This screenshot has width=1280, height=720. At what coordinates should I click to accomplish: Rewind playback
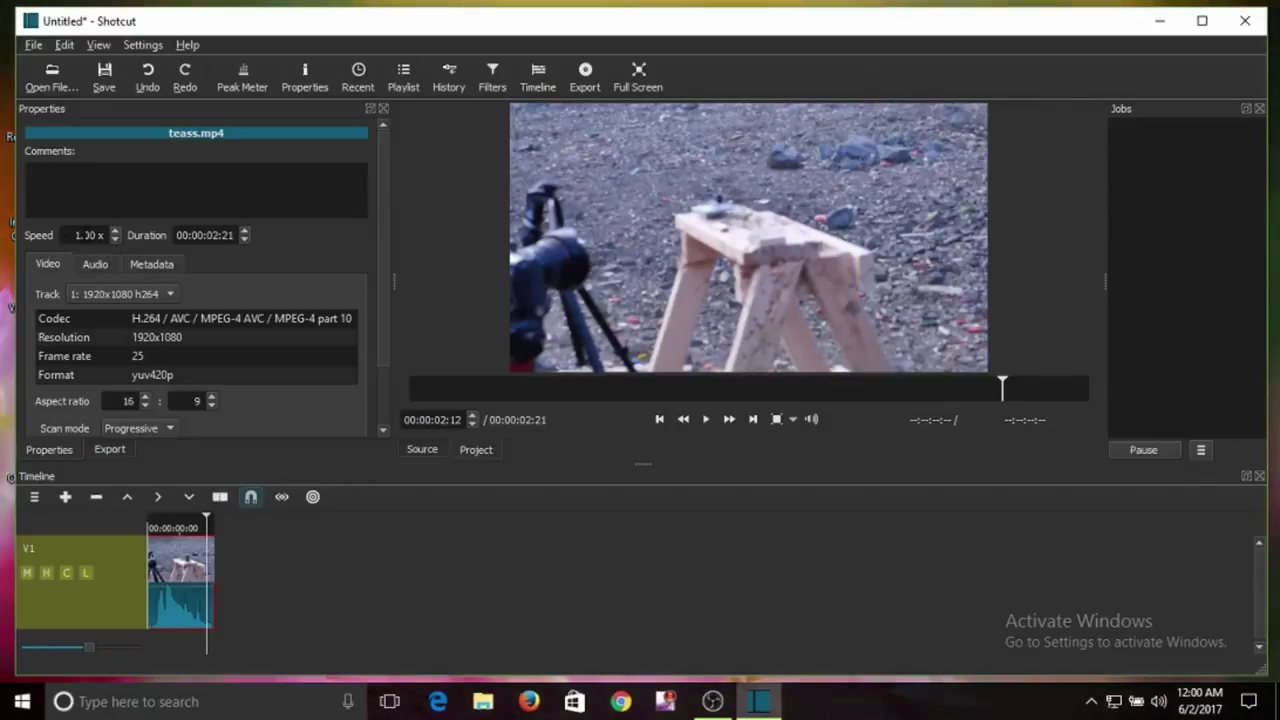point(683,419)
